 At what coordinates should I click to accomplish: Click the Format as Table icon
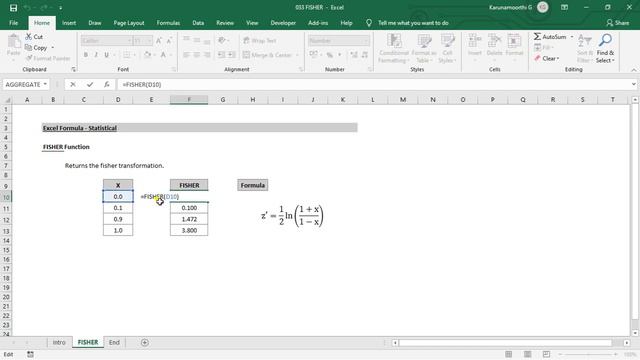[424, 41]
